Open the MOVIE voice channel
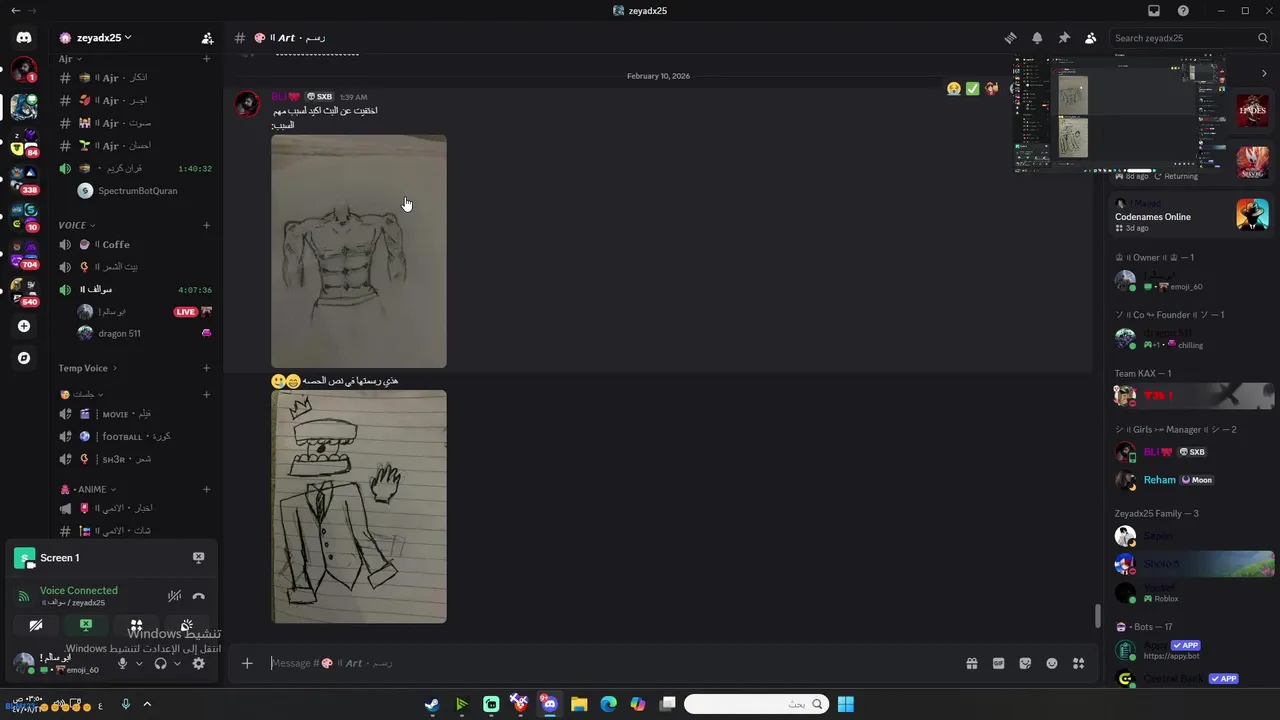 pos(135,414)
